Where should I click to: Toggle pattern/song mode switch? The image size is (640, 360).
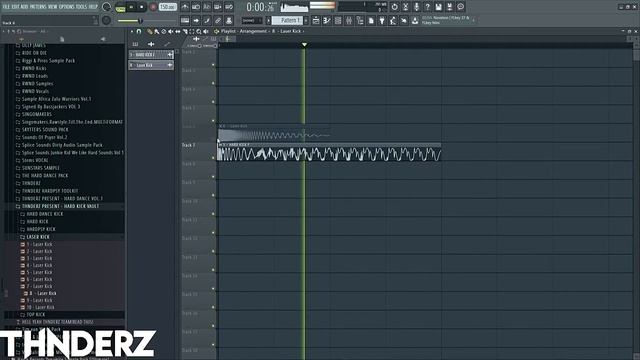[120, 7]
